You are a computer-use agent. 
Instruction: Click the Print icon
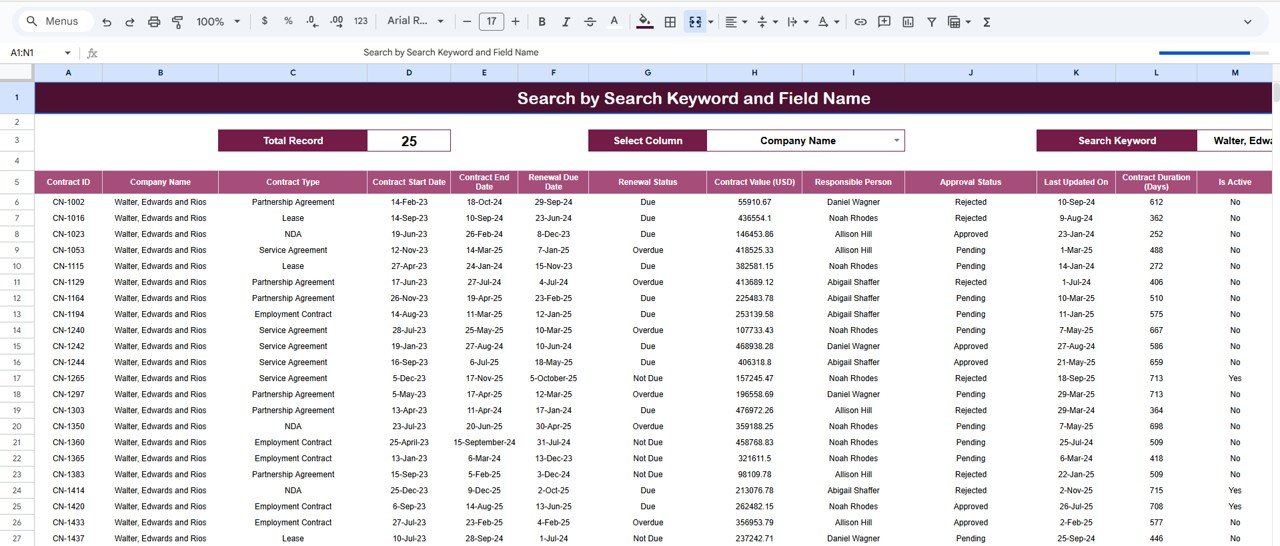154,21
